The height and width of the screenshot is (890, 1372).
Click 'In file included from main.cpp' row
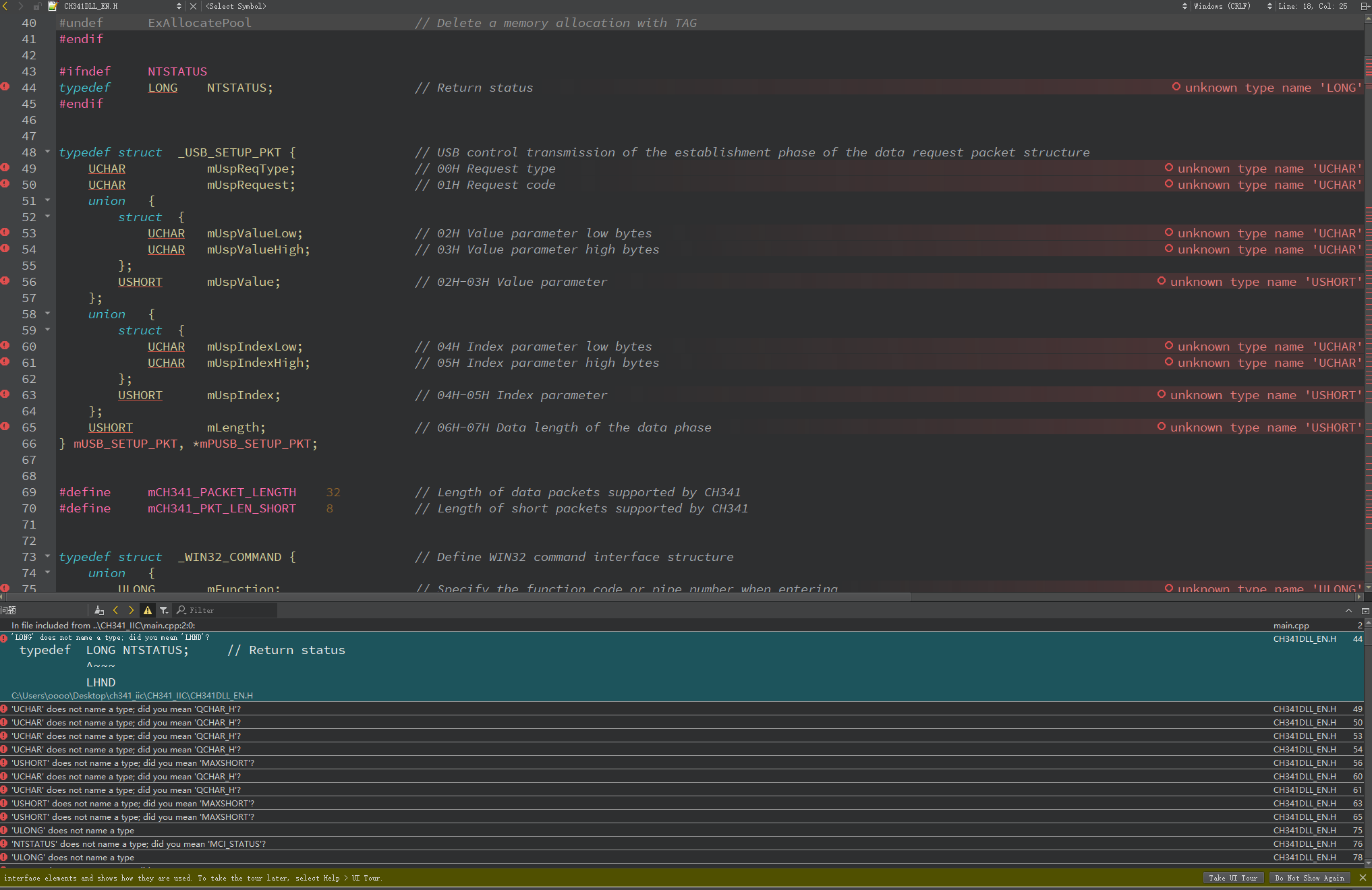click(x=681, y=625)
